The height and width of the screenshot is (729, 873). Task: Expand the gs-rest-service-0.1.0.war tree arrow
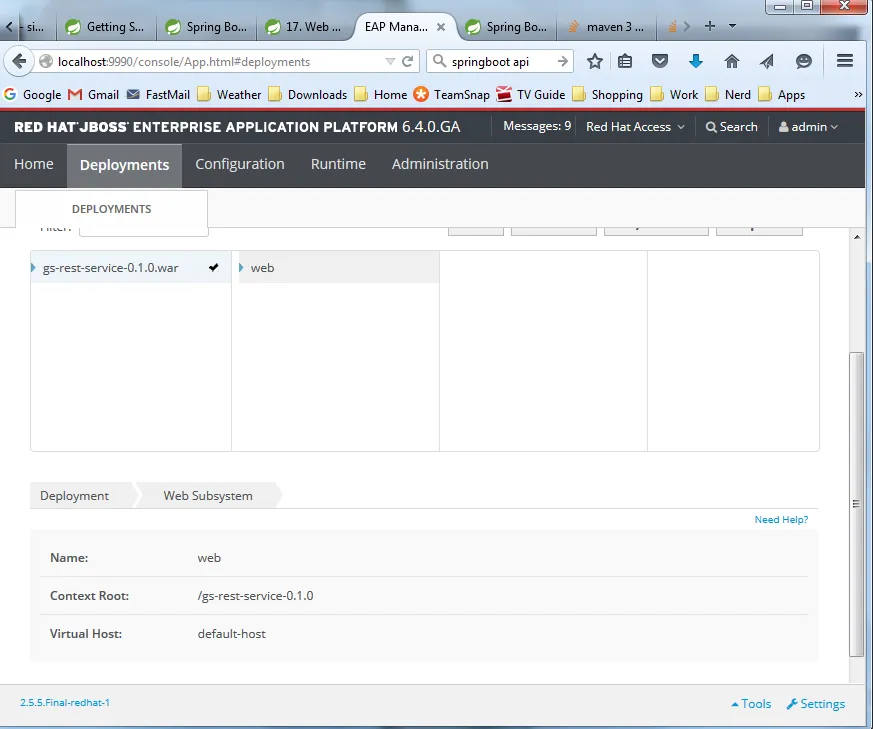tap(33, 268)
